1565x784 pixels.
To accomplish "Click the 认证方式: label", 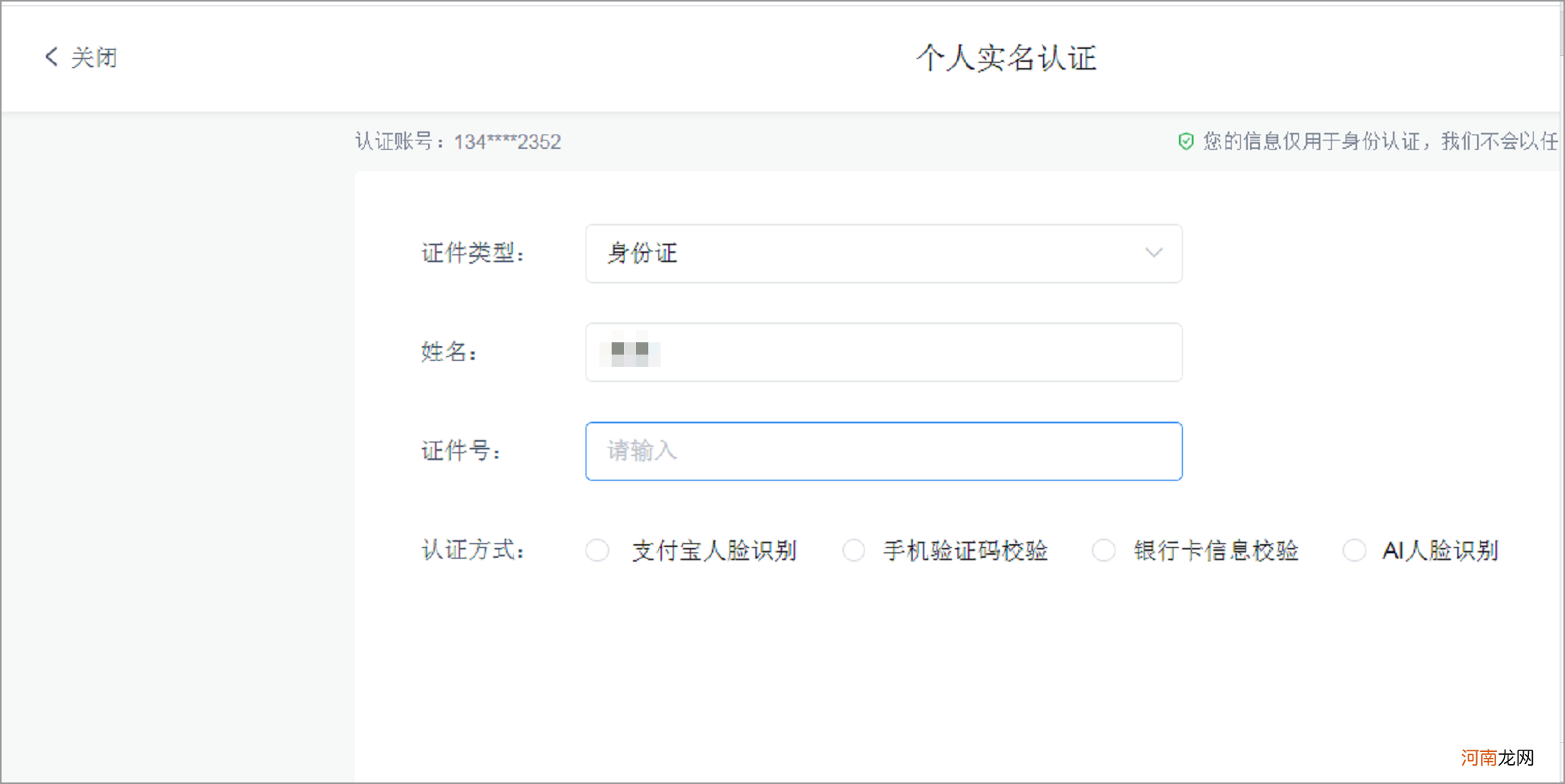I will tap(472, 549).
